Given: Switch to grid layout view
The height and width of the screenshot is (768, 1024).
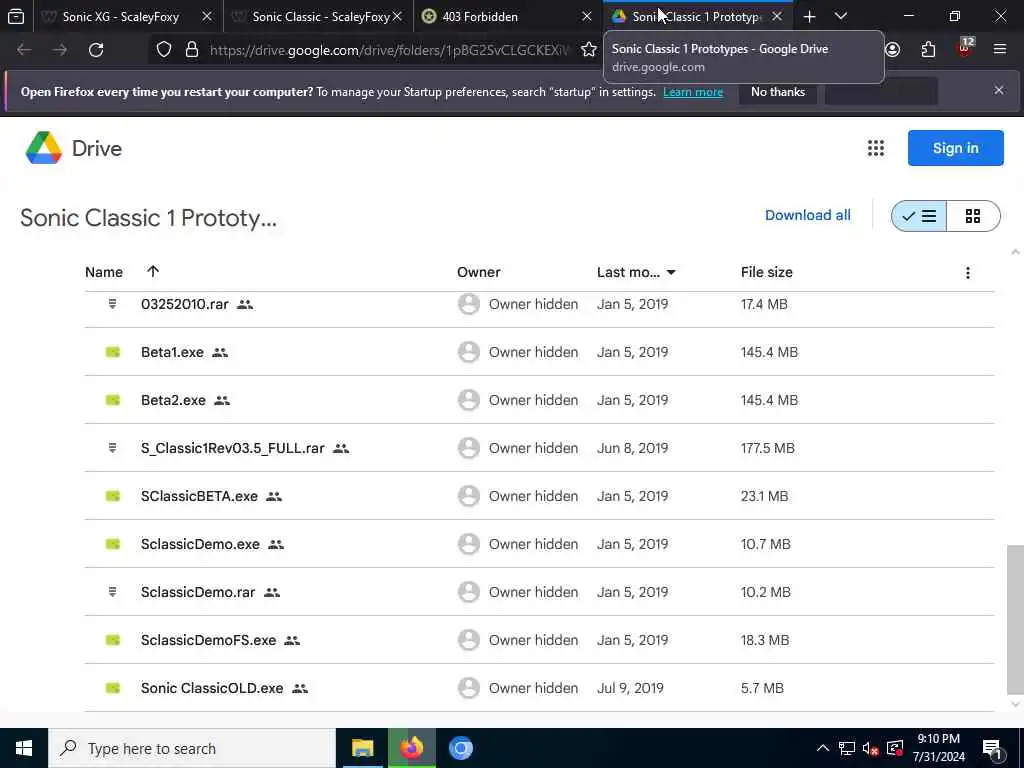Looking at the screenshot, I should pyautogui.click(x=973, y=216).
